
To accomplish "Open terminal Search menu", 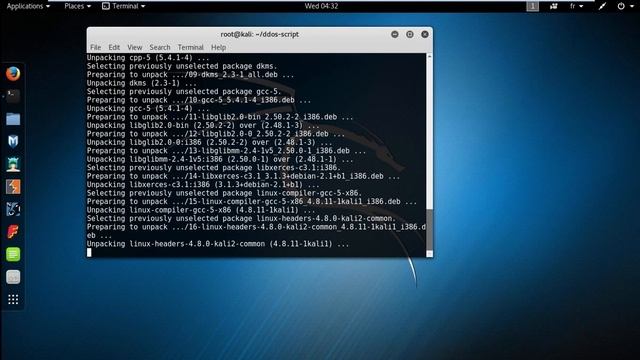I will [x=160, y=47].
